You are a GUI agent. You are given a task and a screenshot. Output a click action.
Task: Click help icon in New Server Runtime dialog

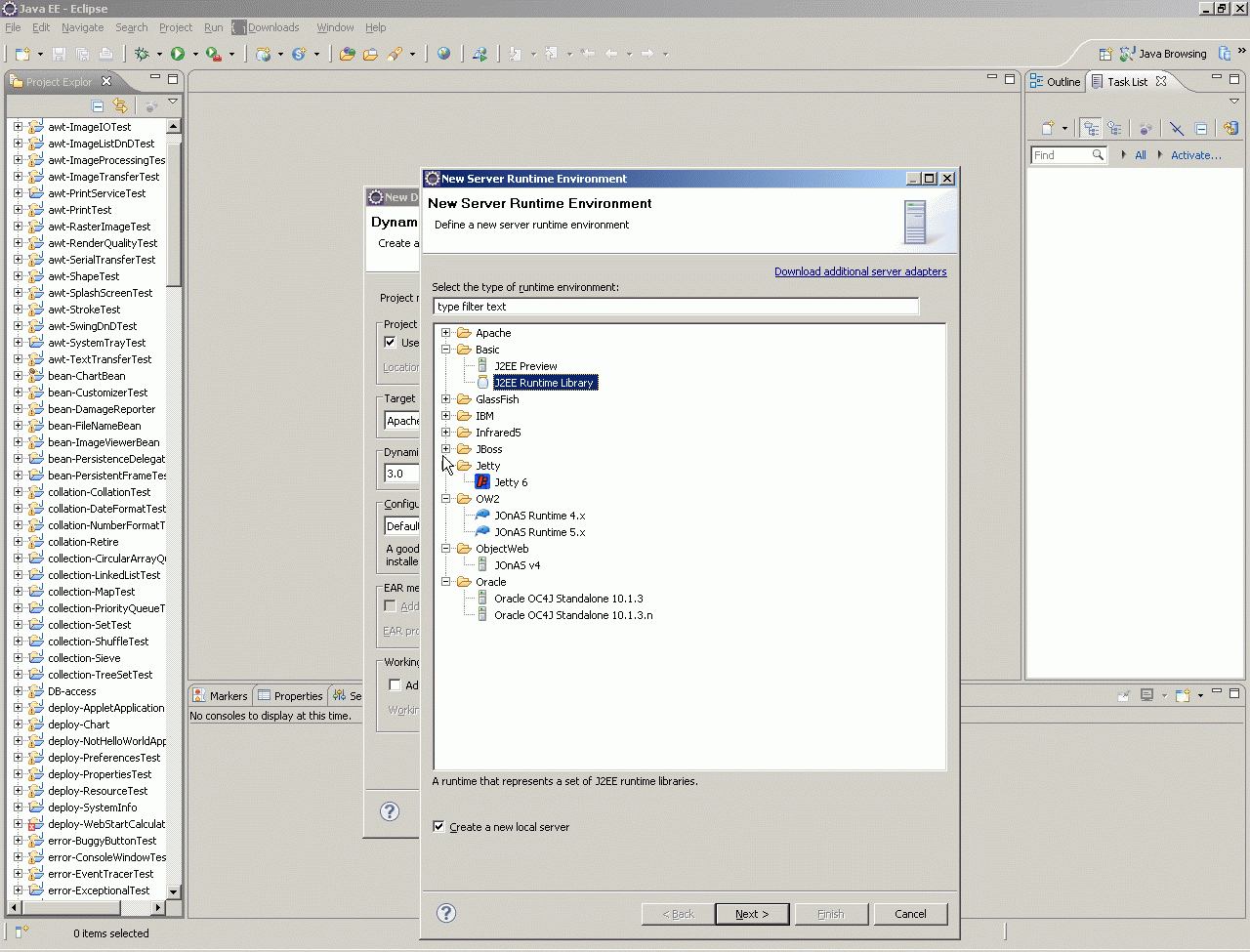pyautogui.click(x=446, y=913)
